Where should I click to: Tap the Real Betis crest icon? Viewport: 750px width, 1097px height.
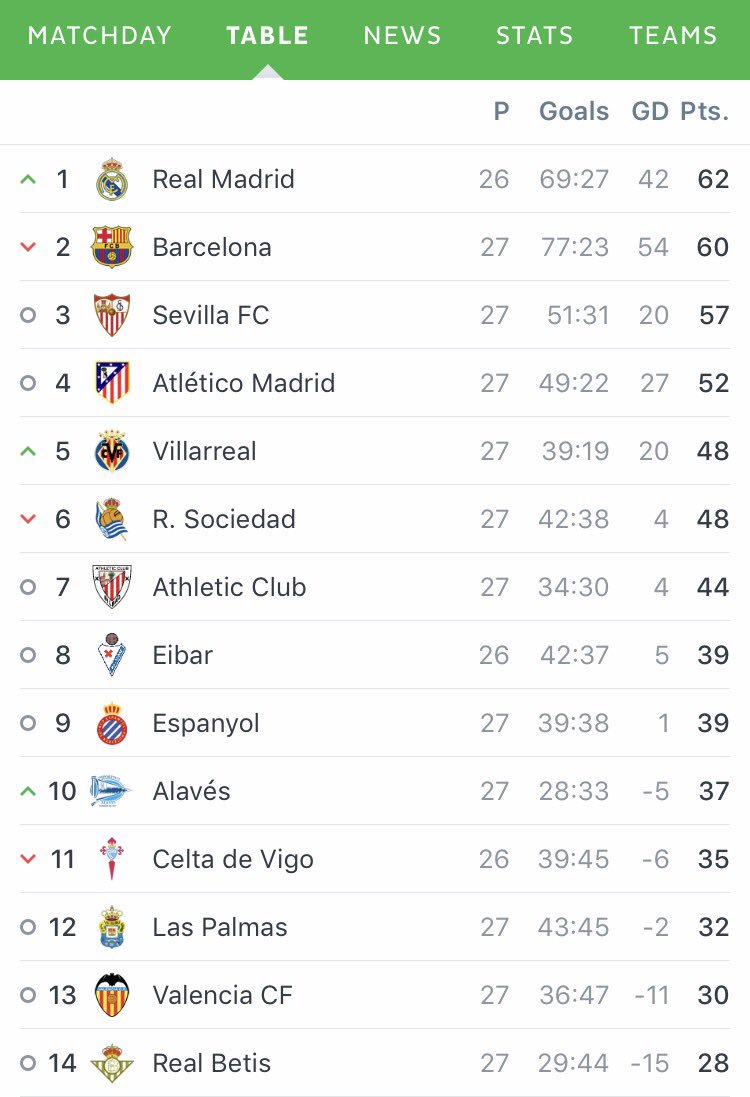tap(112, 1063)
